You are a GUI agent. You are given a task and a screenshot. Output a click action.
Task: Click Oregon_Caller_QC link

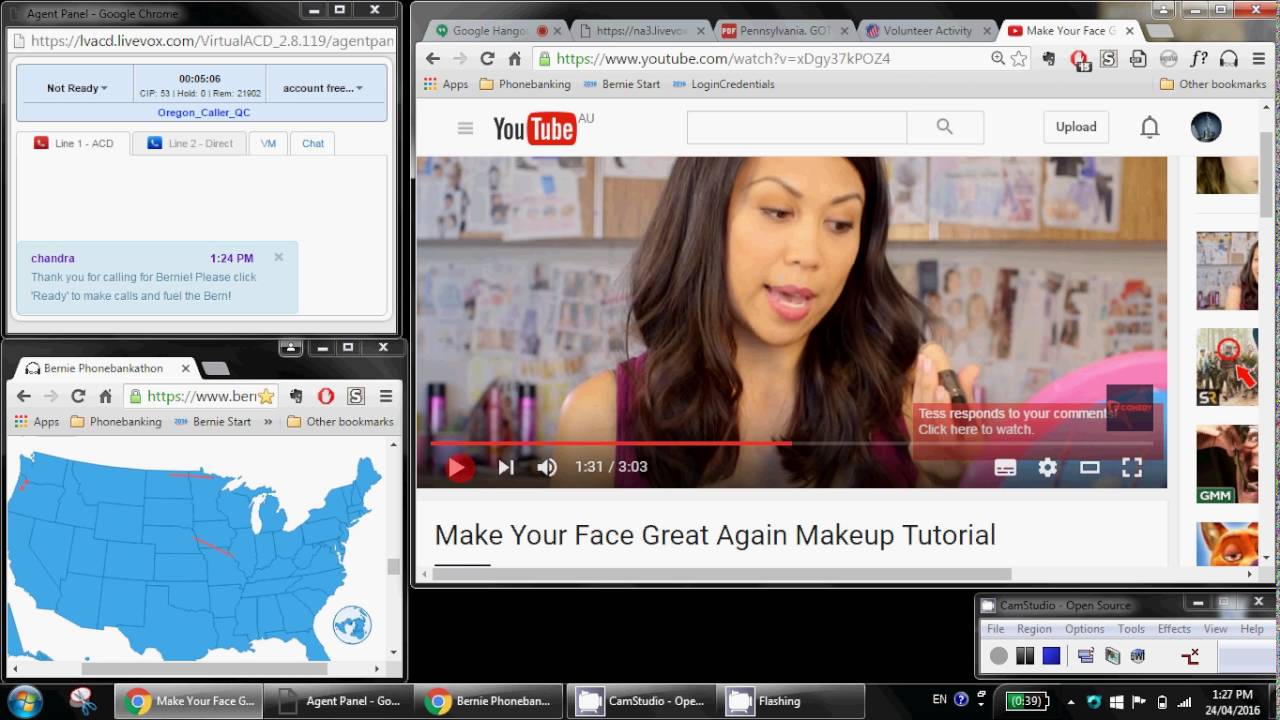tap(204, 113)
